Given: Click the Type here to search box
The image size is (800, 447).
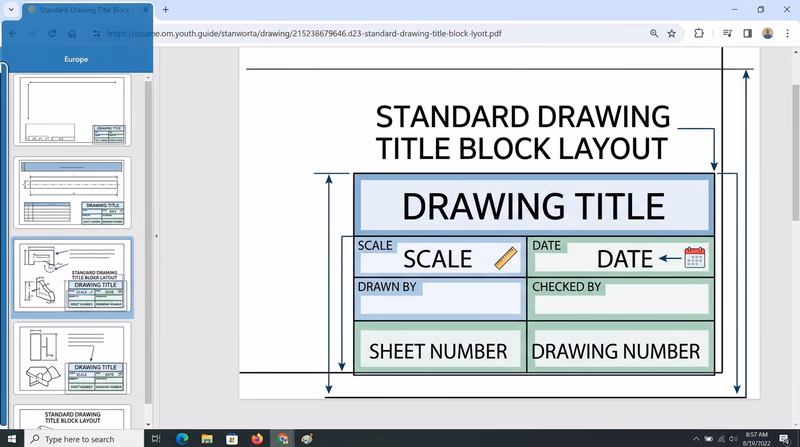Looking at the screenshot, I should 84,439.
